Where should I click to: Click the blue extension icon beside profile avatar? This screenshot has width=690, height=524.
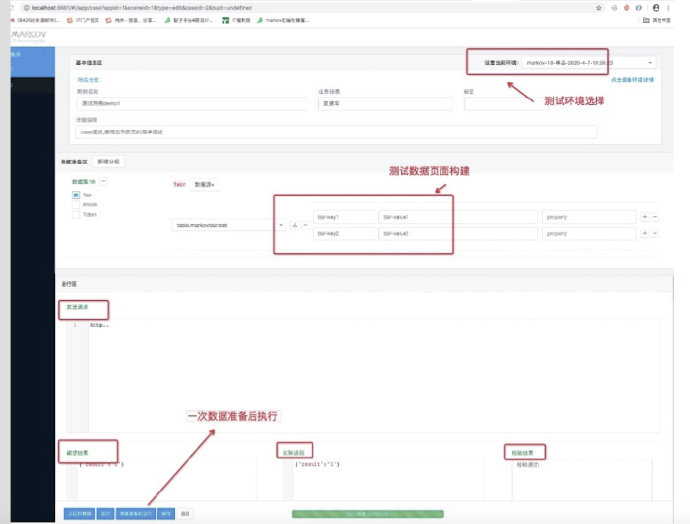click(639, 8)
